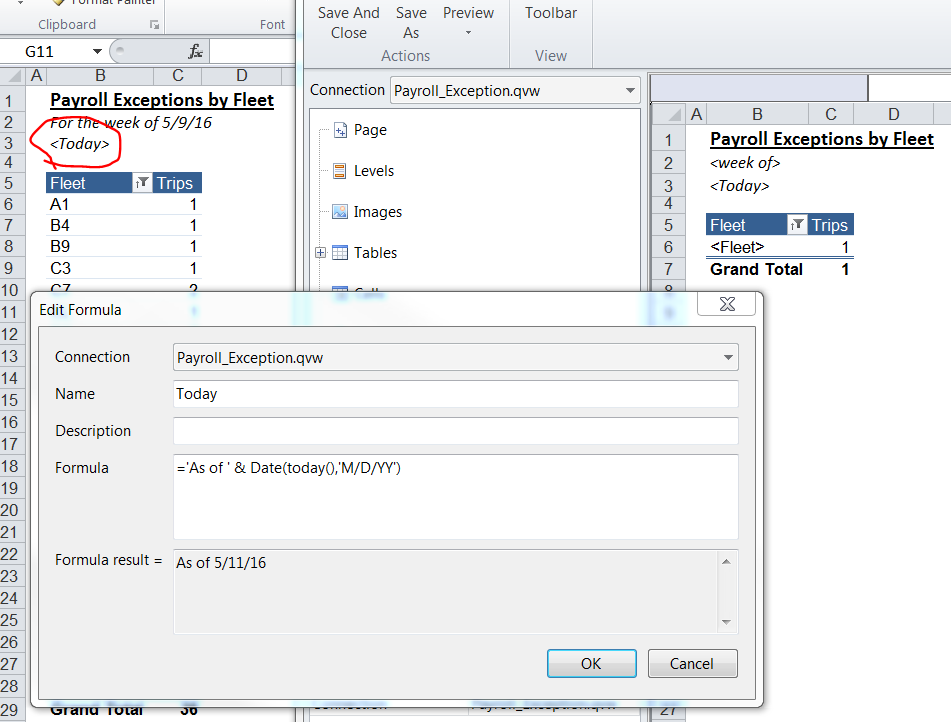
Task: Click the fx insert function icon
Action: click(195, 52)
